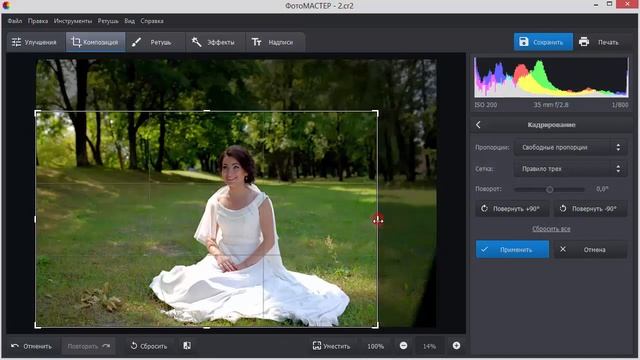Go back using the arrow beside Кадрирование
Image resolution: width=640 pixels, height=360 pixels.
click(478, 125)
